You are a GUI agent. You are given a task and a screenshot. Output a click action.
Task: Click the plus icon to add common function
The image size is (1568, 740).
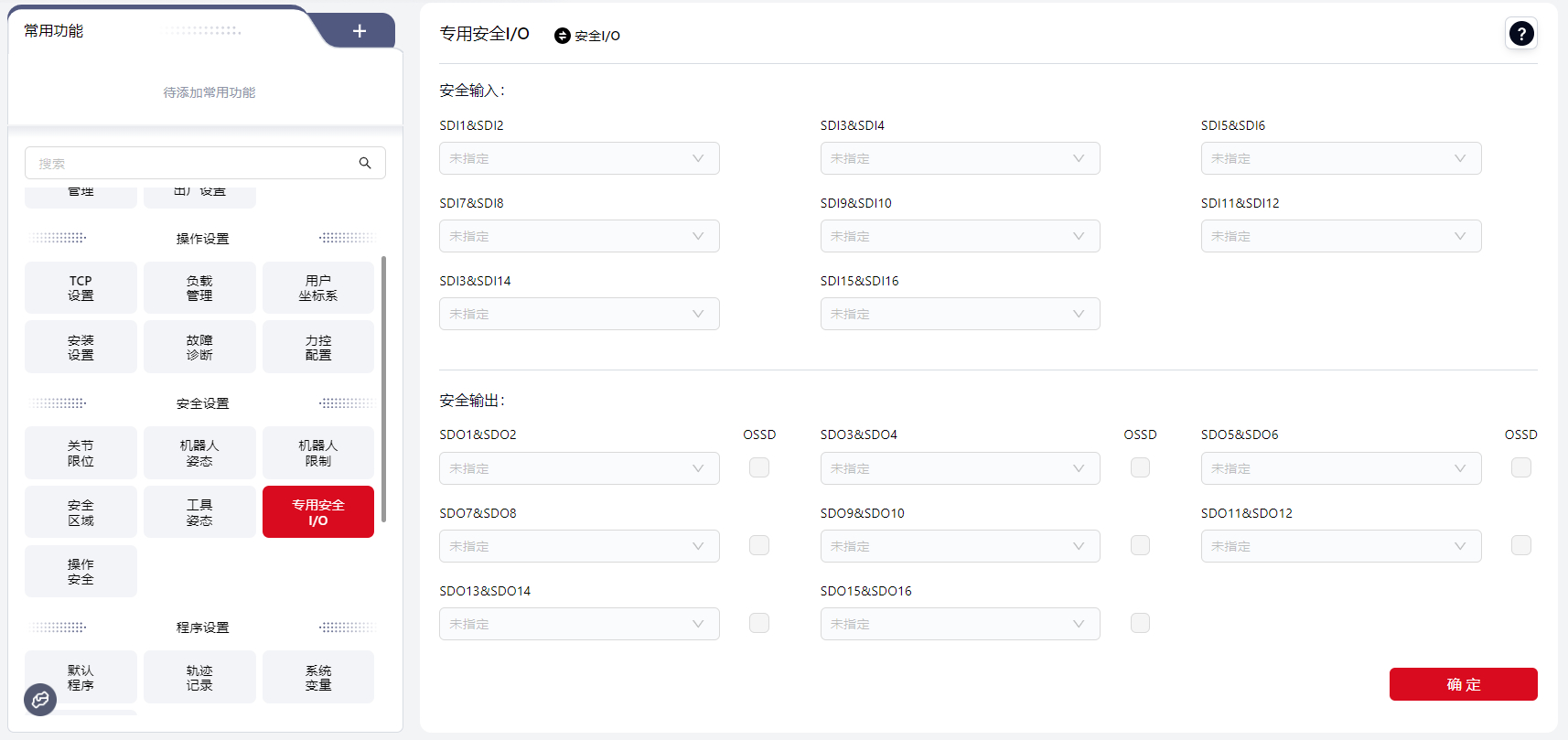[360, 31]
